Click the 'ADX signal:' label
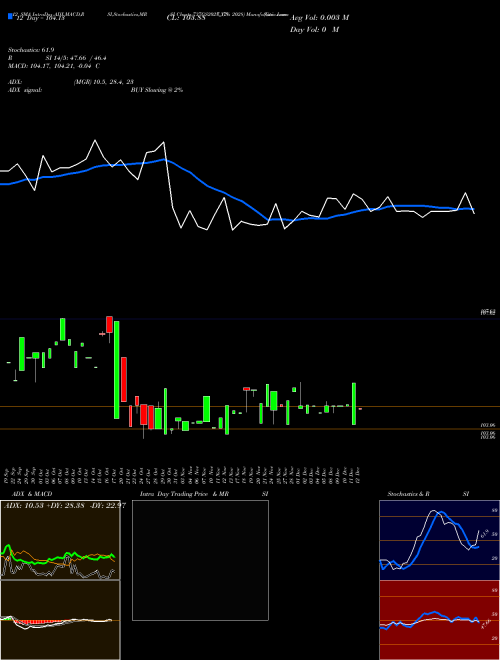 point(25,90)
